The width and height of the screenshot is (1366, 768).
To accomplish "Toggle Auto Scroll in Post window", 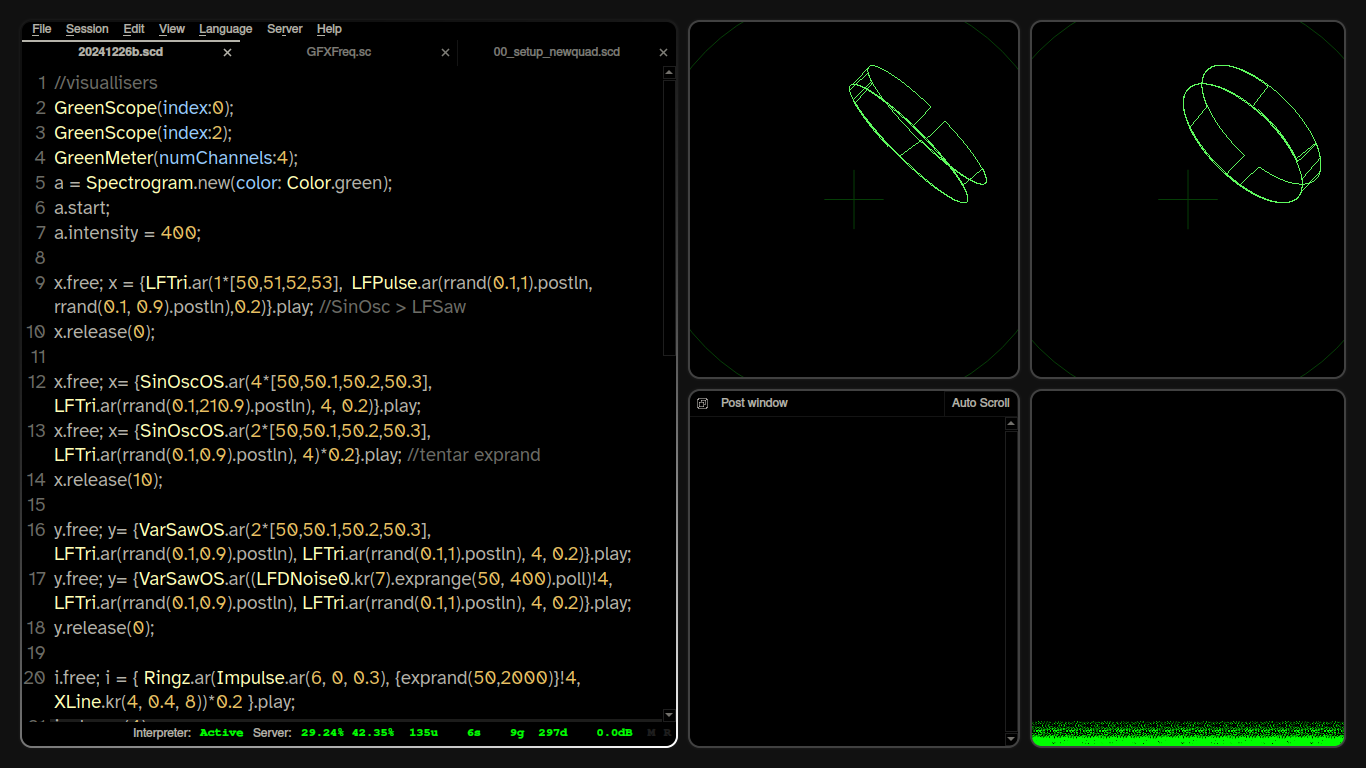I will [980, 403].
